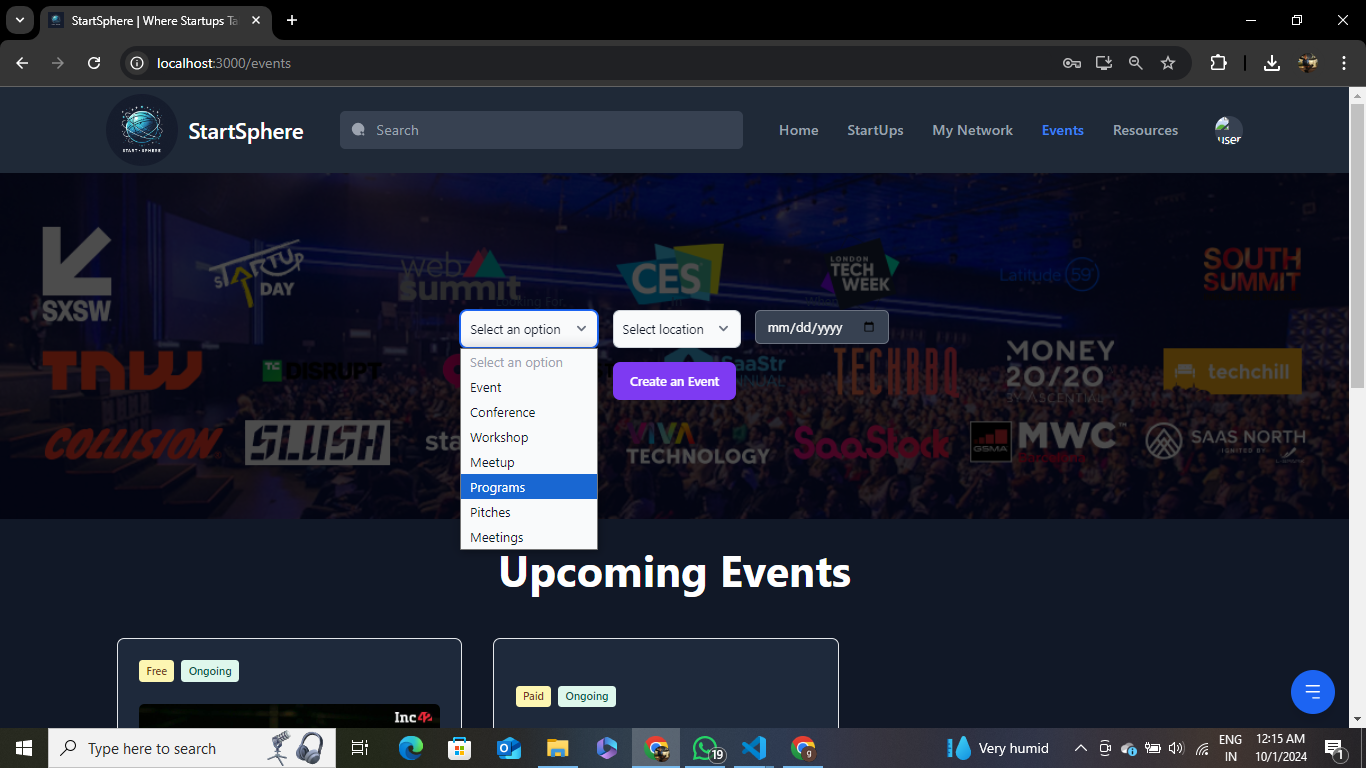
Task: Open the Extensions puzzle icon
Action: point(1218,63)
